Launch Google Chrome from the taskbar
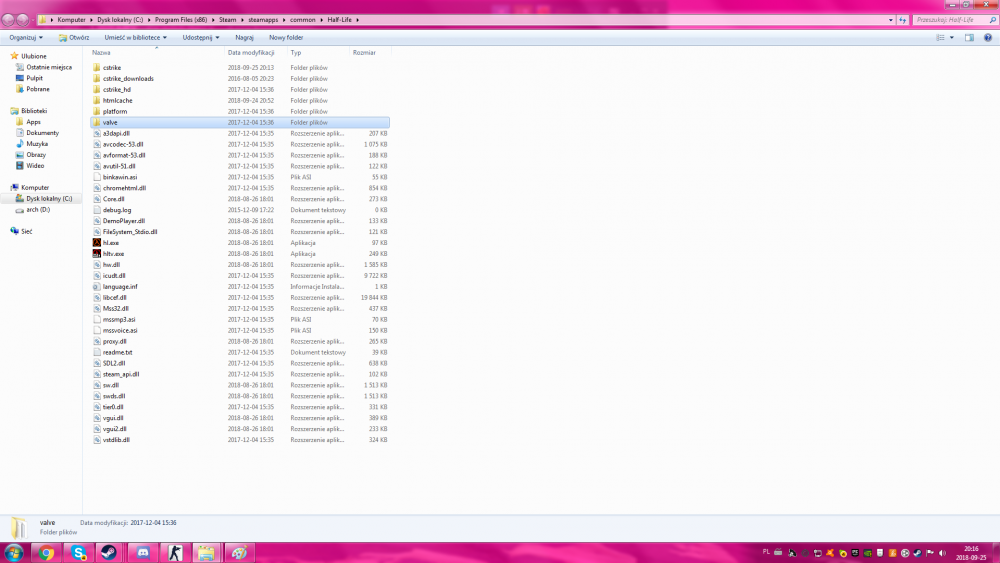Screen dimensions: 1000x563 pyautogui.click(x=46, y=552)
